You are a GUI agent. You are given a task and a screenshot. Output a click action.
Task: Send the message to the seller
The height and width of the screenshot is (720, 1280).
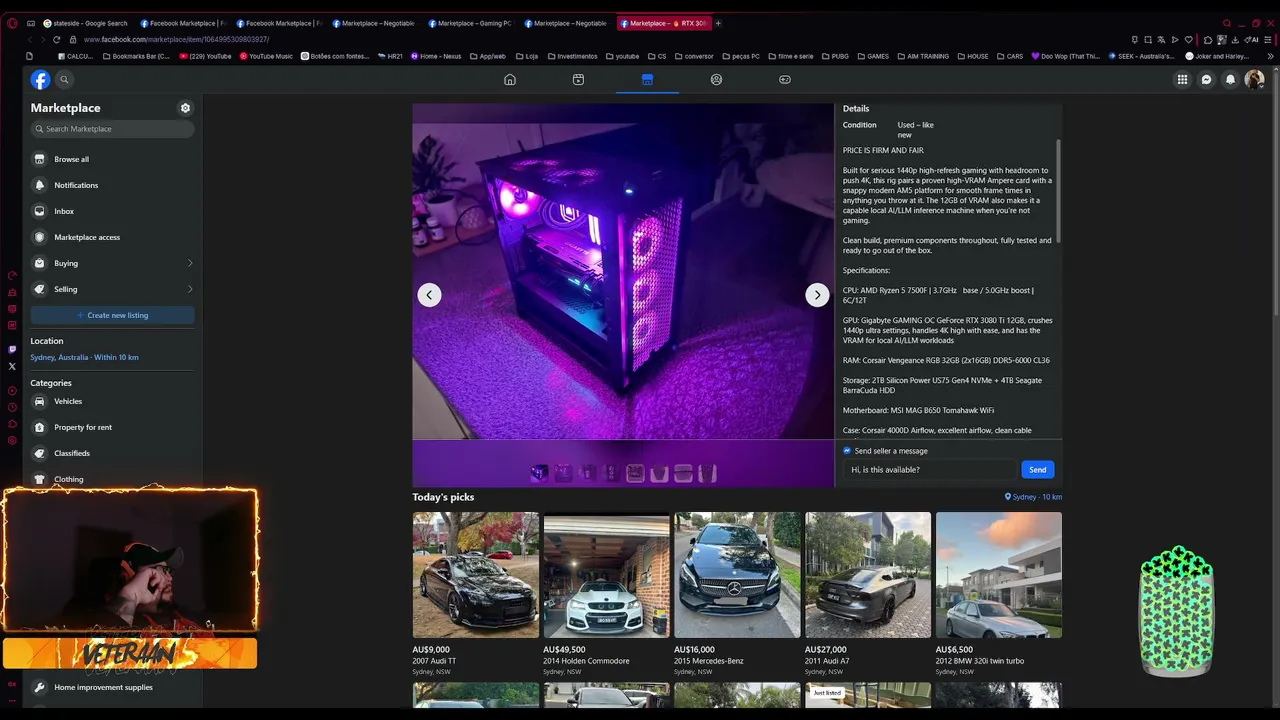1037,470
